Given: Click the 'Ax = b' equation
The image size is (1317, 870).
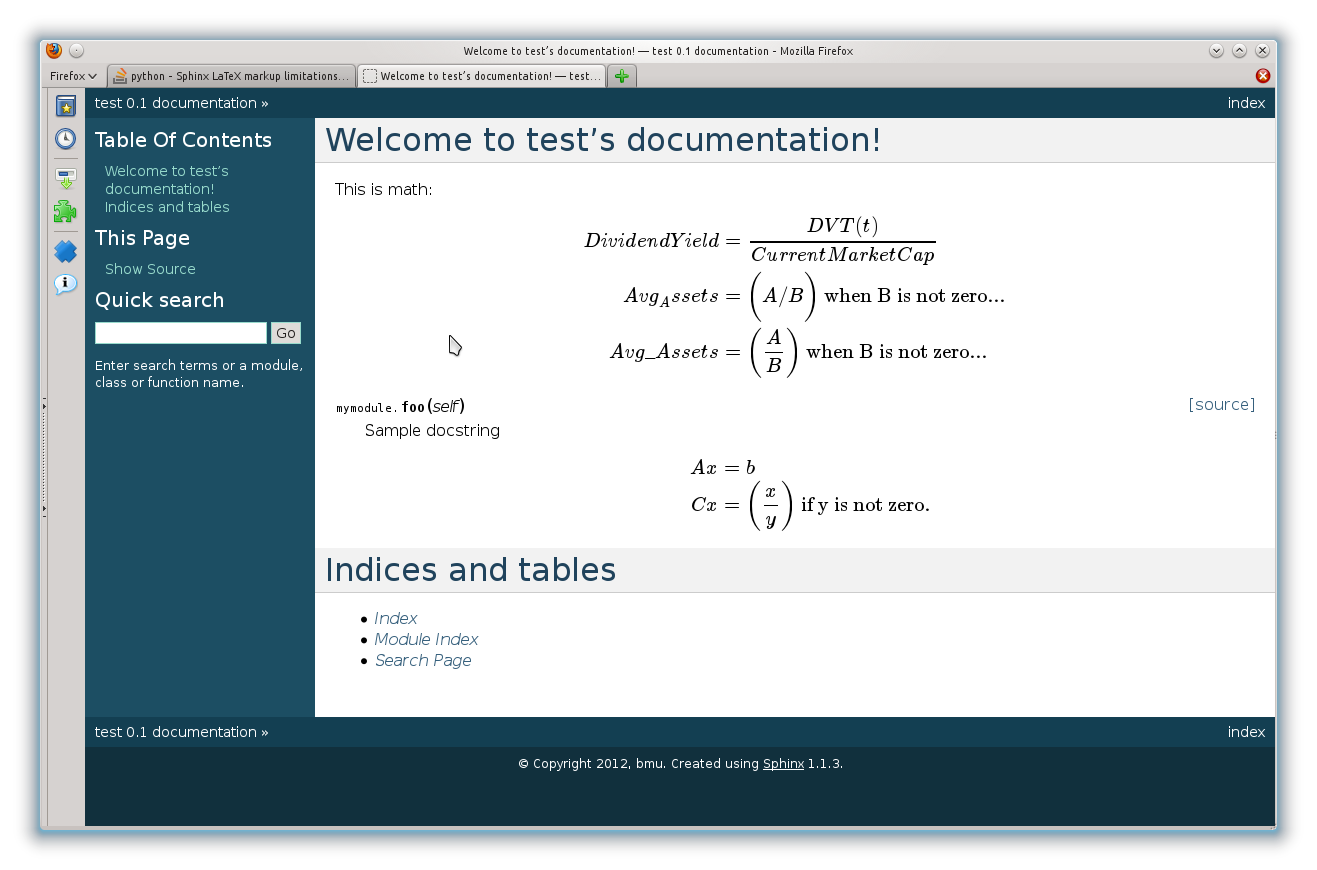Looking at the screenshot, I should coord(723,467).
